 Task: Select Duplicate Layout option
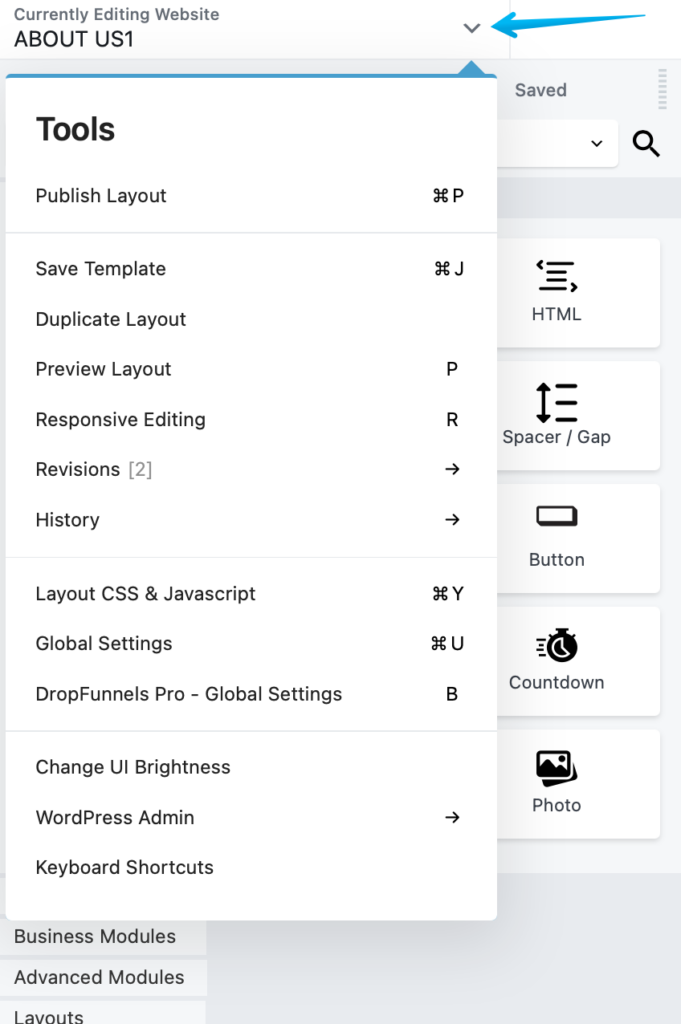coord(110,319)
